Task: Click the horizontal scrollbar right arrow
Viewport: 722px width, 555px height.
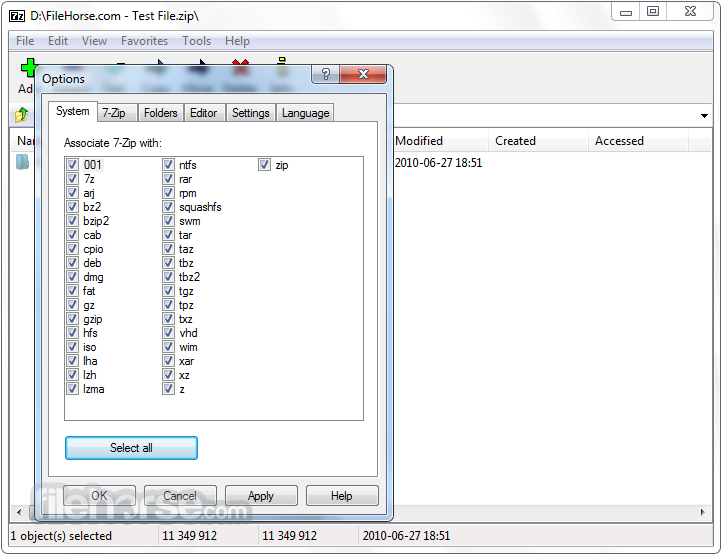Action: tap(703, 512)
